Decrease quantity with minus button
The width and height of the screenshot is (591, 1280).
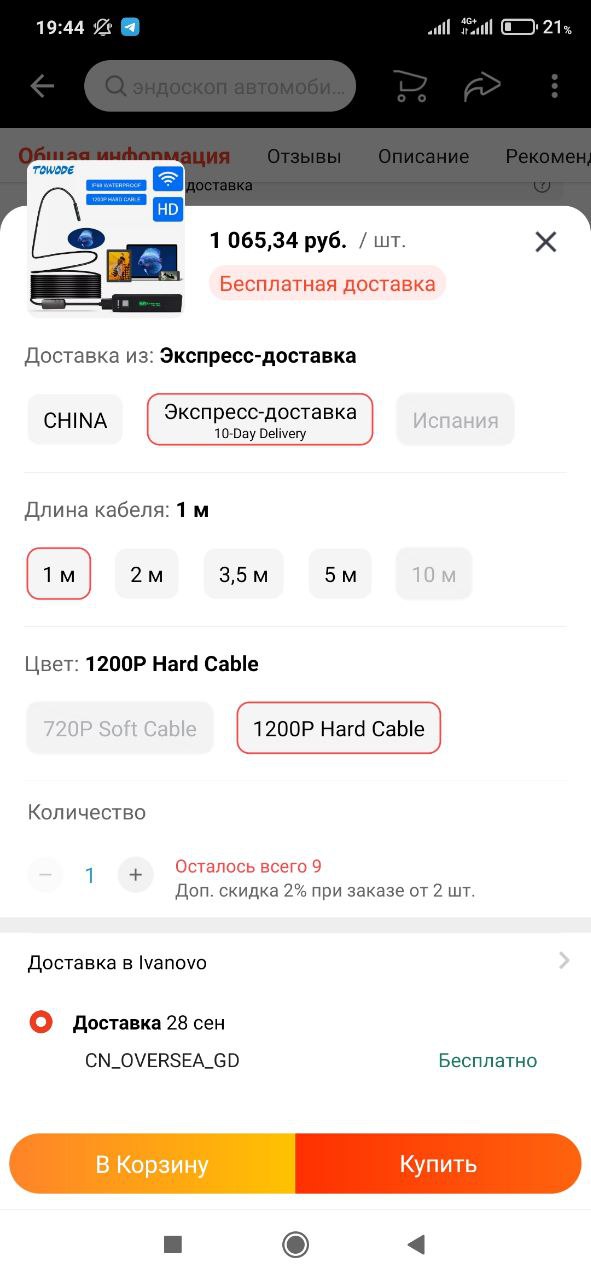[45, 876]
